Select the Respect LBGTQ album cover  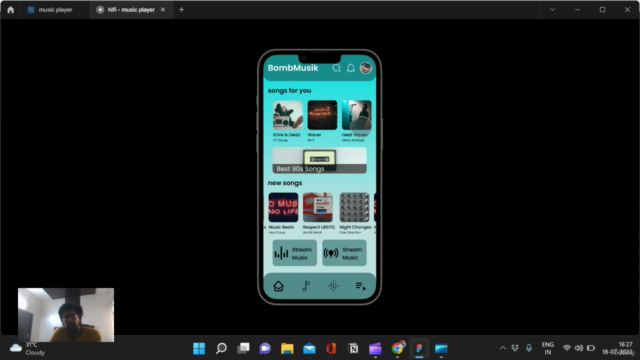click(x=318, y=207)
